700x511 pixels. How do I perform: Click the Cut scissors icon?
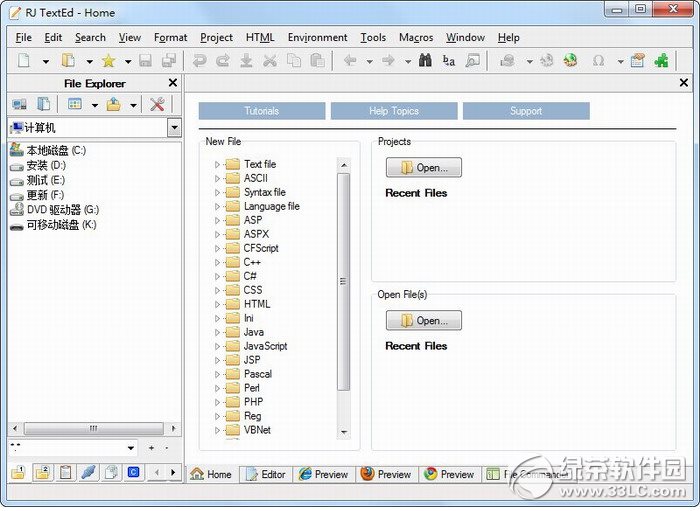click(x=270, y=60)
